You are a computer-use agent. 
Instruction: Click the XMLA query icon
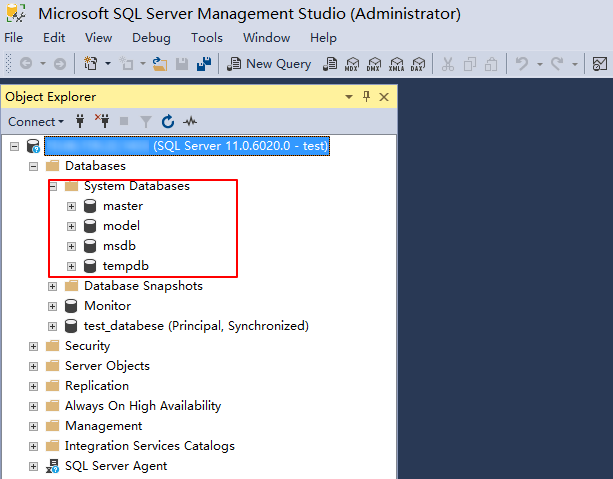tap(397, 64)
